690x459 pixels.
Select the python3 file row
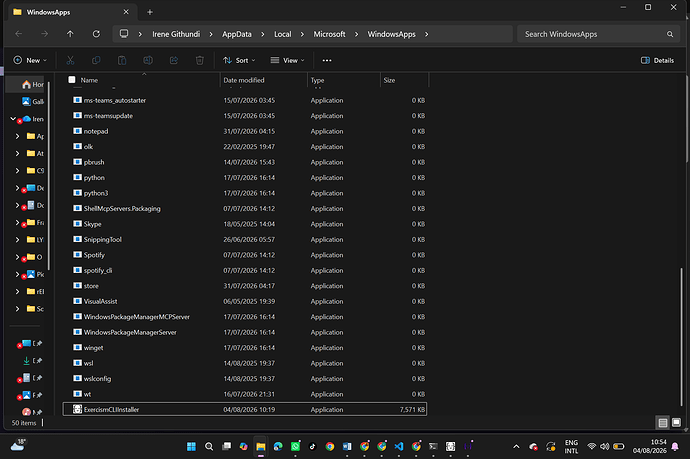click(245, 193)
